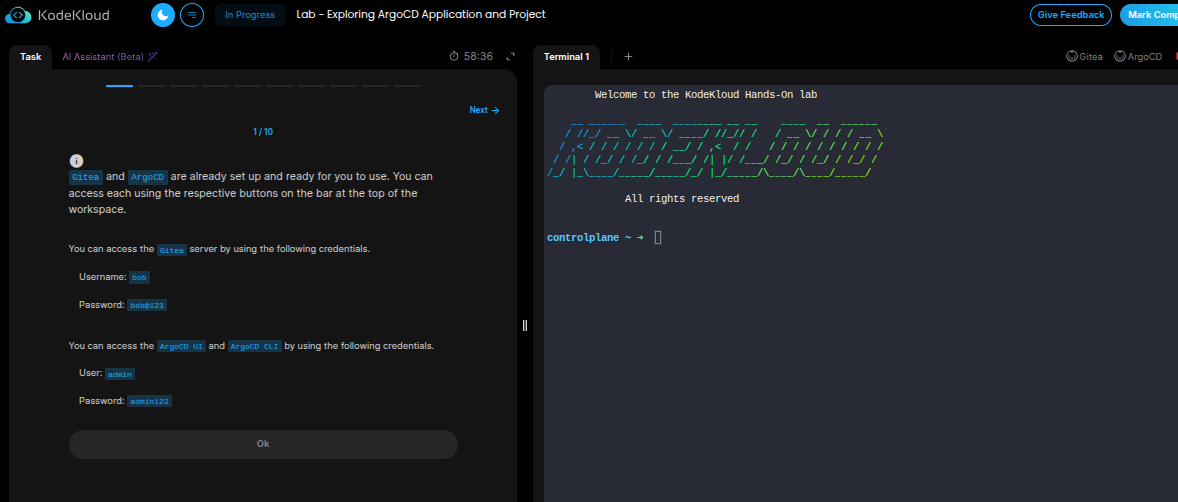
Task: Click the first progress step indicator
Action: click(x=119, y=86)
